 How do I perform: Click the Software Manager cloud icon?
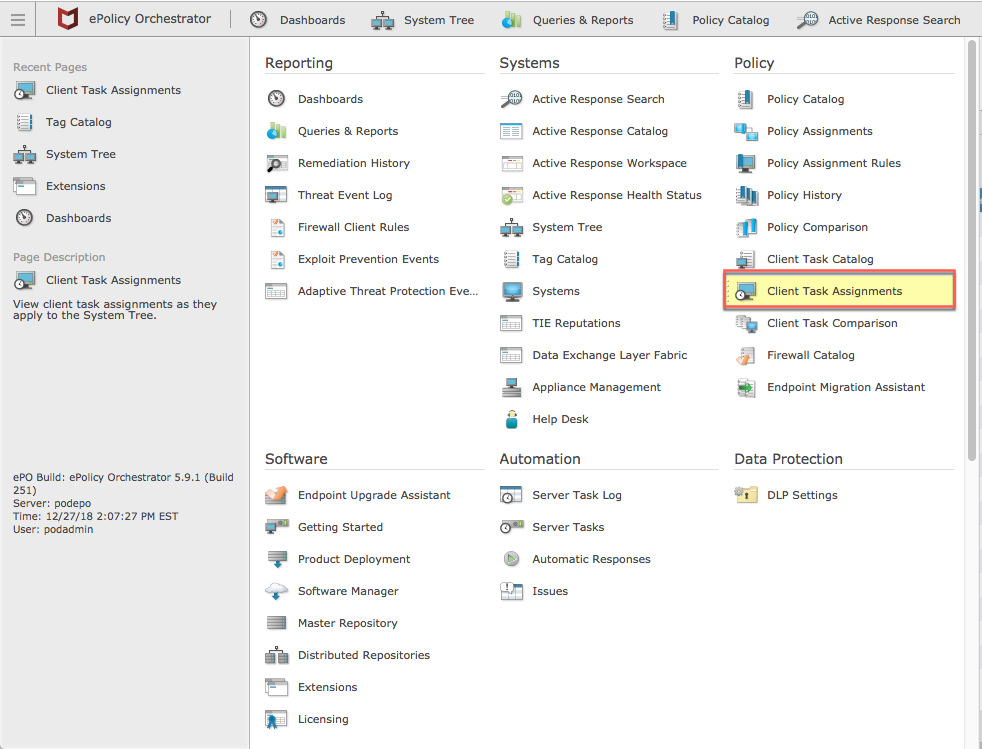(x=276, y=591)
